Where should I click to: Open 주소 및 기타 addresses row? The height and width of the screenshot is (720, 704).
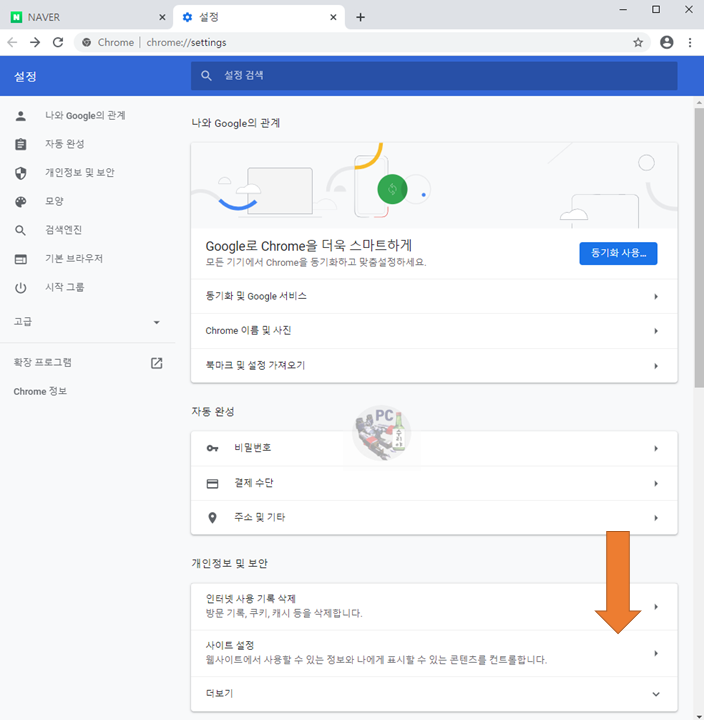(434, 518)
